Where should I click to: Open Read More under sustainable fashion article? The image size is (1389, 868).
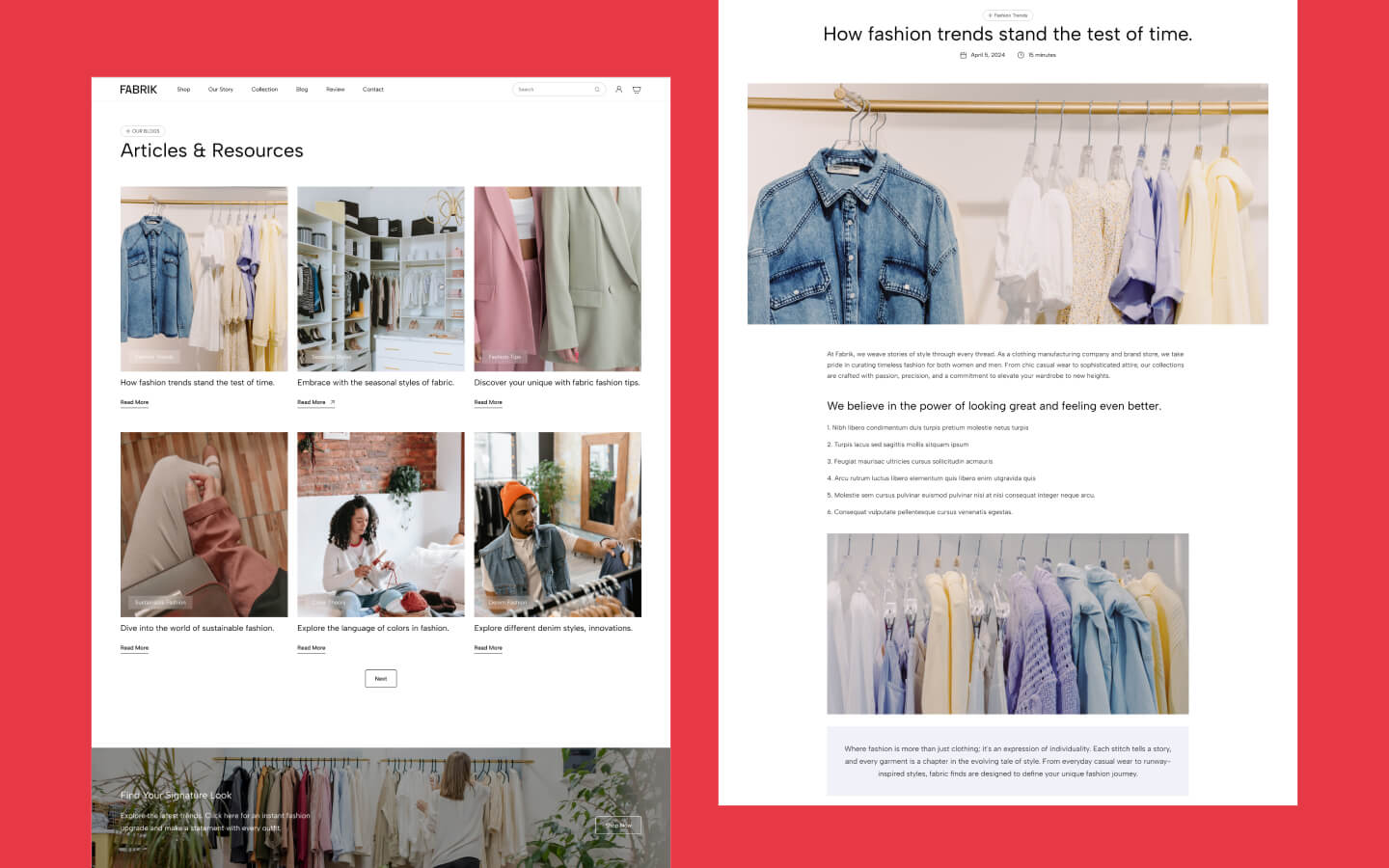tap(134, 647)
